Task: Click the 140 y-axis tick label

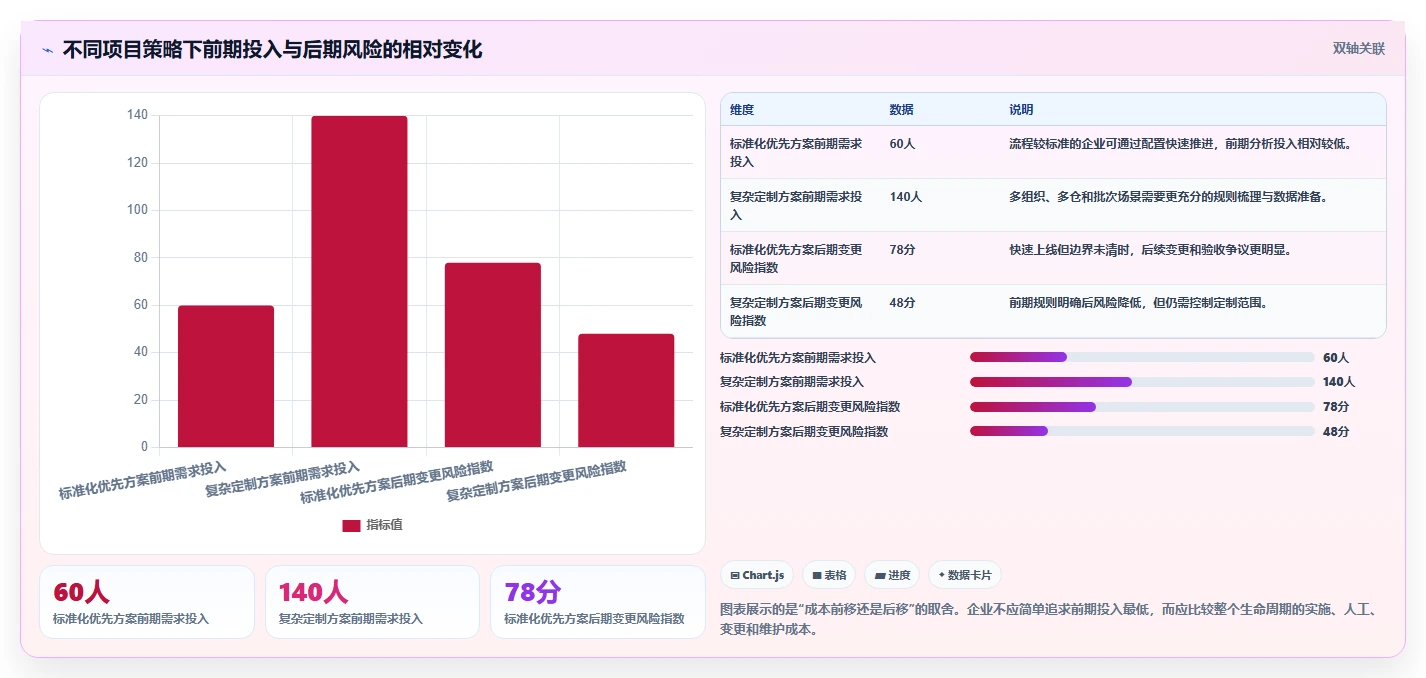Action: [x=137, y=115]
